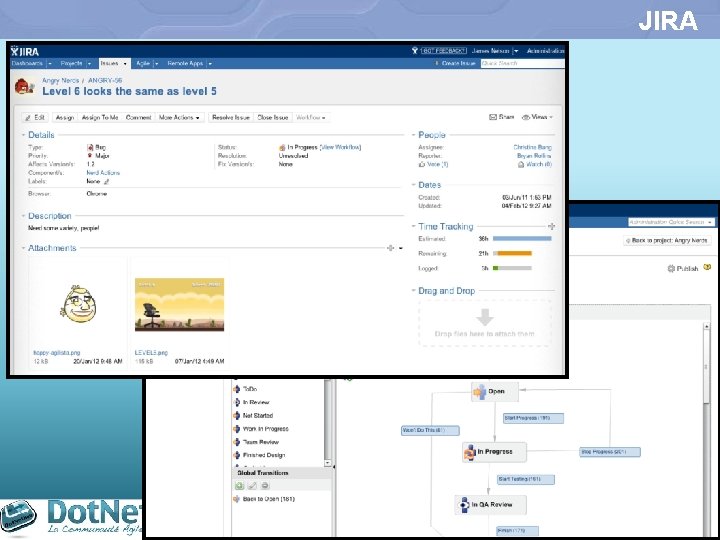Click the feedback lightbulb icon
The image size is (720, 540).
pyautogui.click(x=415, y=51)
